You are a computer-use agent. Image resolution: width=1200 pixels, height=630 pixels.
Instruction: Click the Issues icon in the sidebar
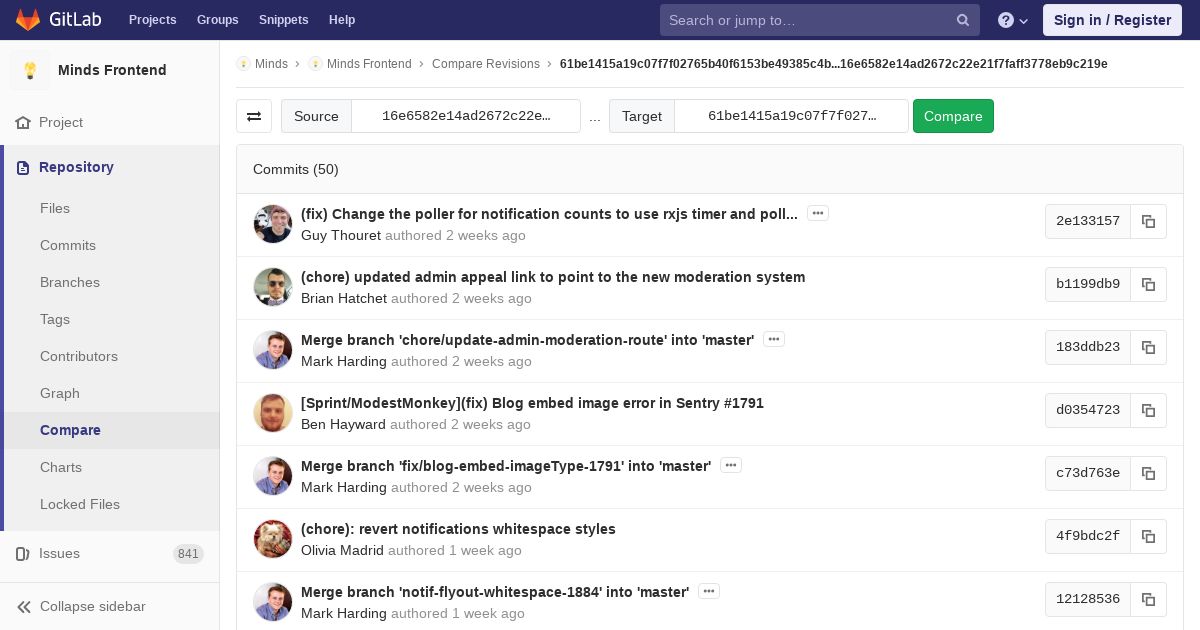point(23,553)
